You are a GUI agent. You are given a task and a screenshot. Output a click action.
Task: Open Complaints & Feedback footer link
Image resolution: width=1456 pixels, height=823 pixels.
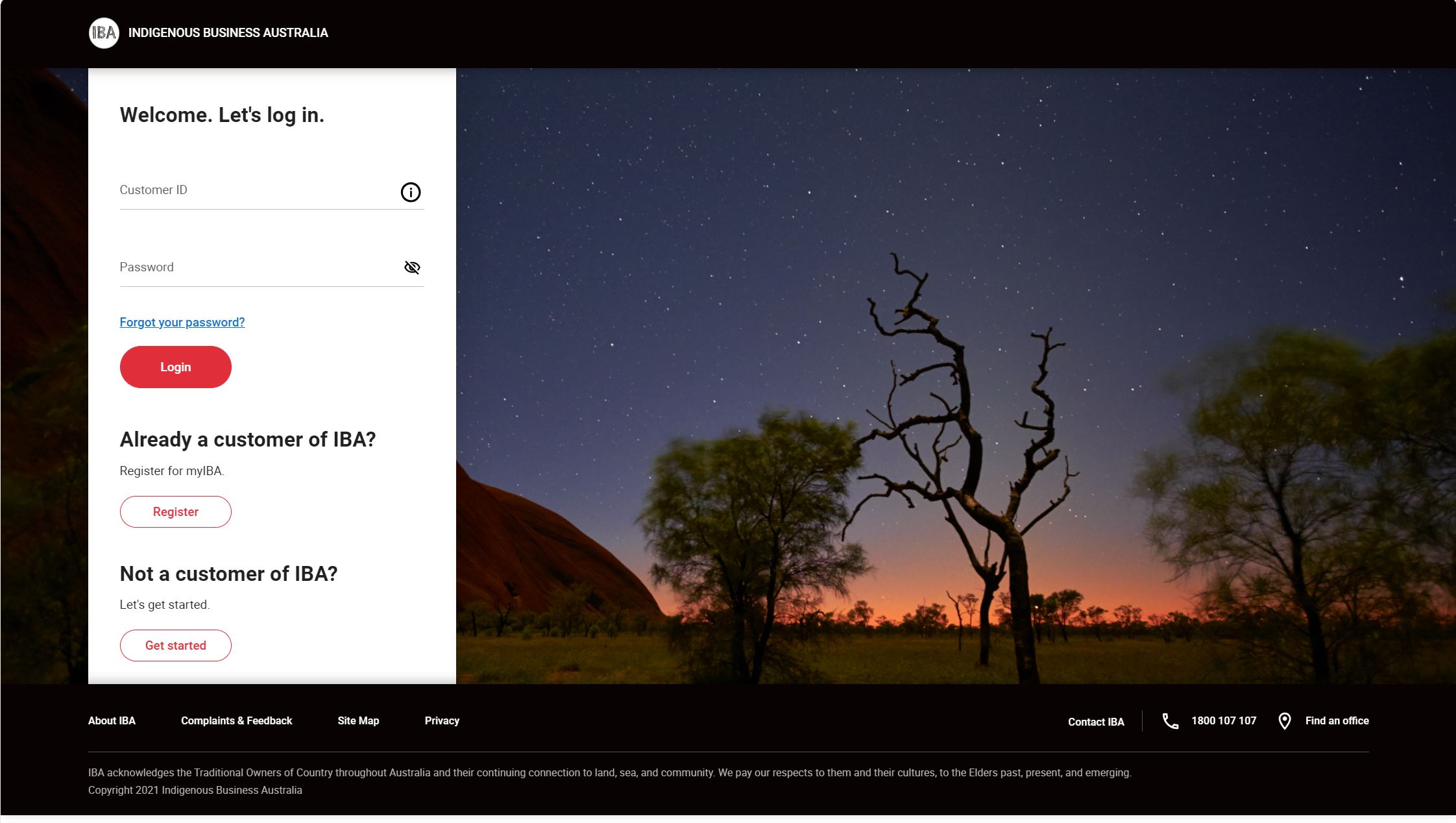click(236, 720)
